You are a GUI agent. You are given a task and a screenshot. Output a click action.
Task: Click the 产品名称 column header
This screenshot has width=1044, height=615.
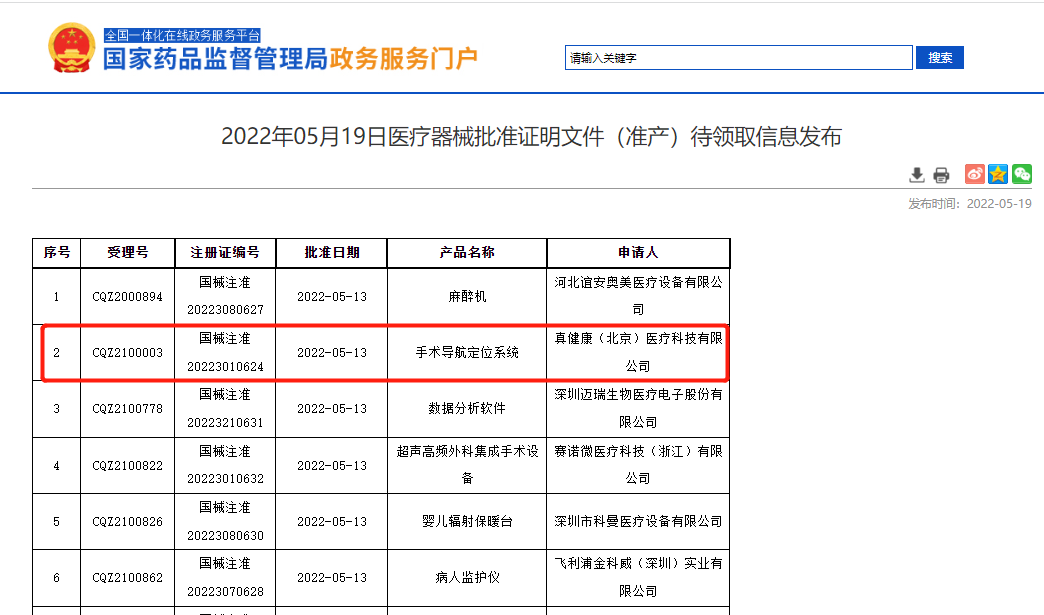[467, 253]
